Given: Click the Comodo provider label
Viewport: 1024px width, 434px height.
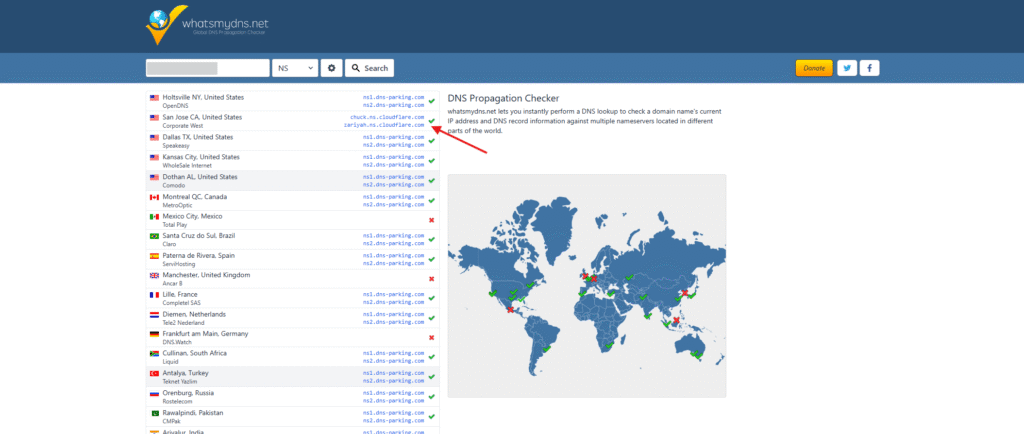Looking at the screenshot, I should click(x=174, y=185).
